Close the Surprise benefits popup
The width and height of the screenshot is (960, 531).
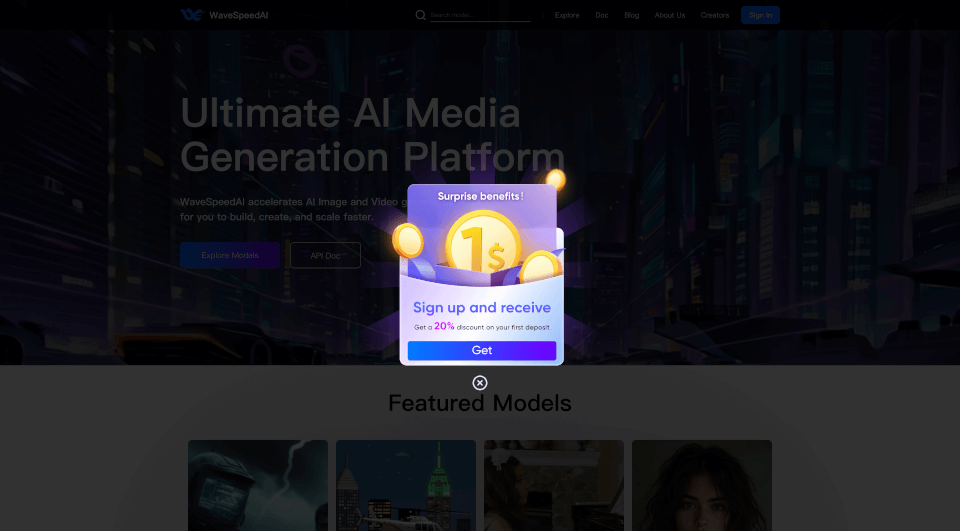click(480, 383)
